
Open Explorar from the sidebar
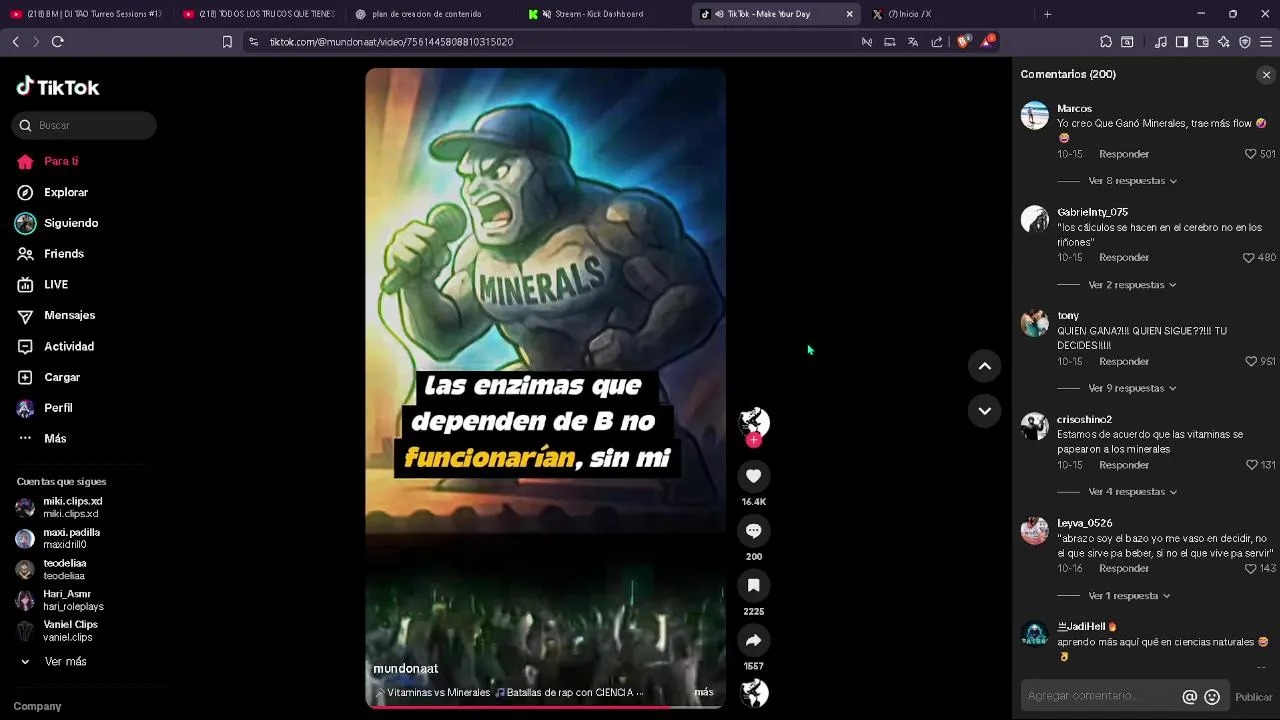tap(66, 192)
